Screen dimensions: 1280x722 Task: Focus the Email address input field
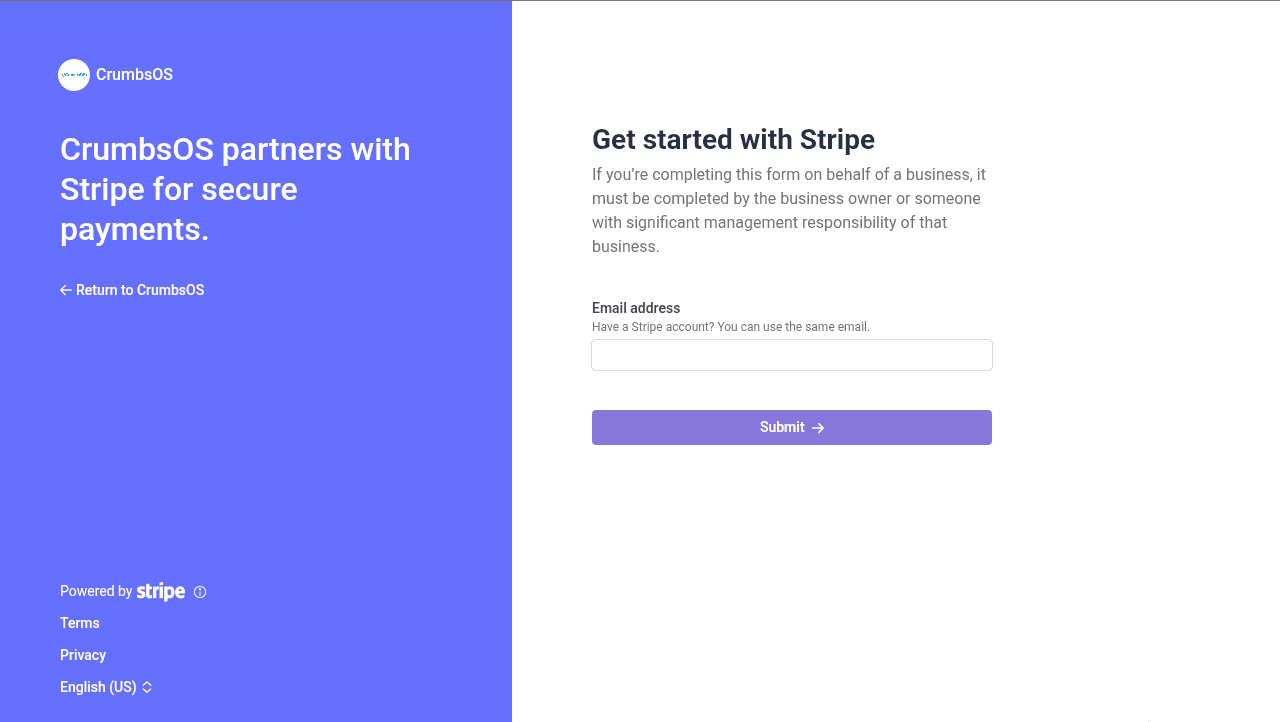tap(791, 355)
